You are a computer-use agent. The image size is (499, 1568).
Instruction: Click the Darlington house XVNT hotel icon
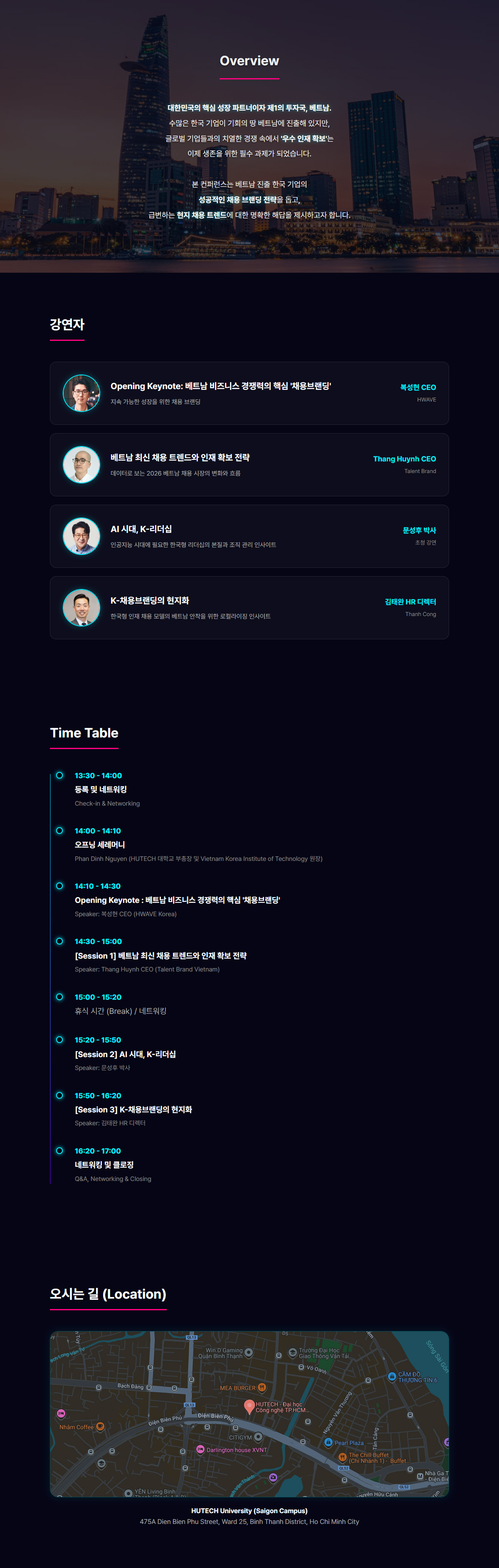(x=200, y=1449)
